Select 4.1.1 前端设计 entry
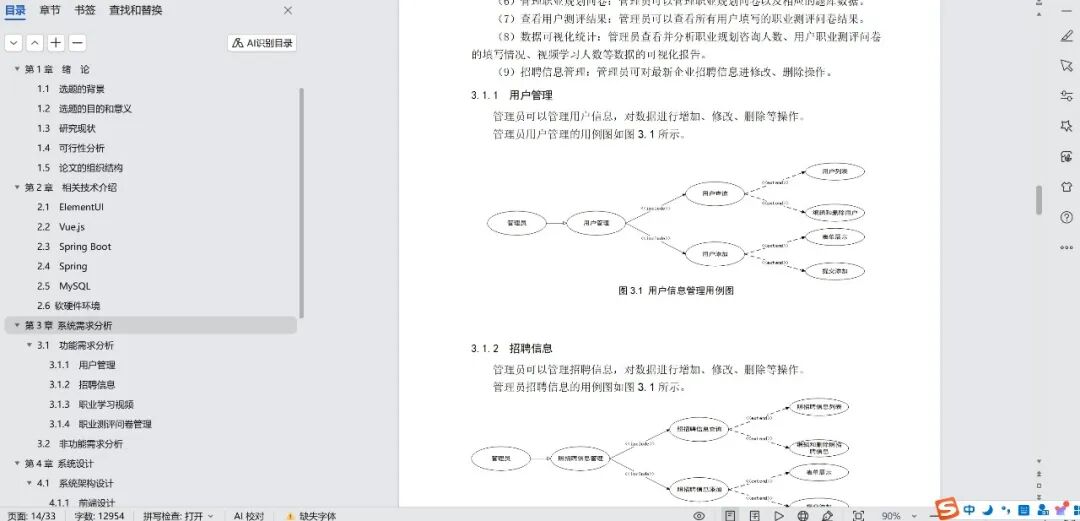Screen dimensions: 1080x521 (82, 503)
